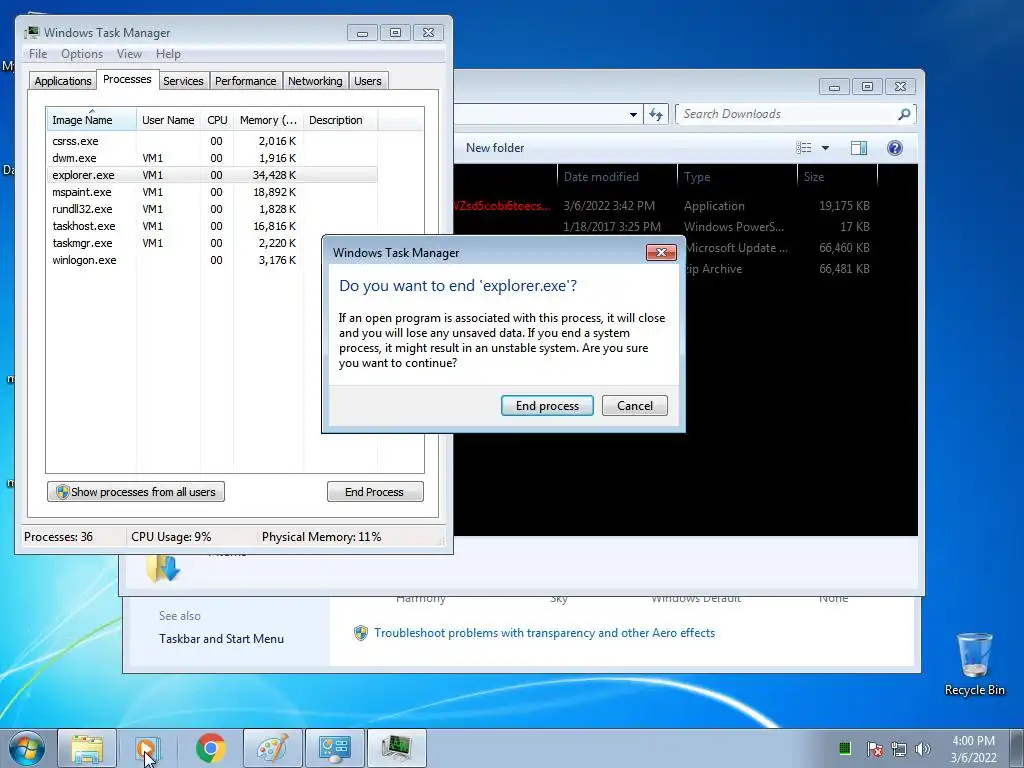Select the winlogon.exe process row
Screen dimensions: 1024x768
(x=212, y=260)
